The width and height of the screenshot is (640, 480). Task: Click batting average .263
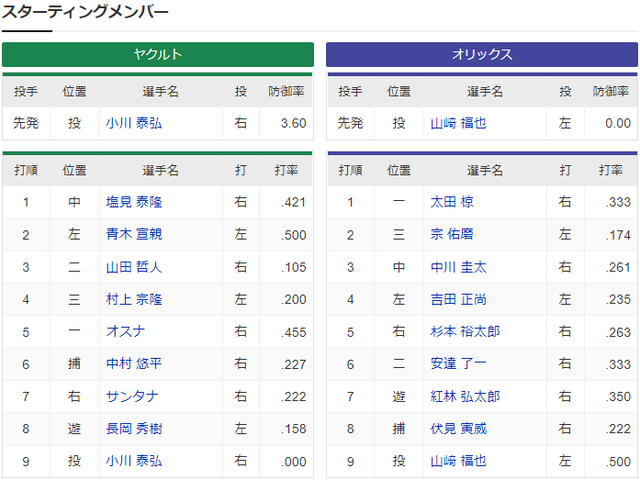point(618,332)
